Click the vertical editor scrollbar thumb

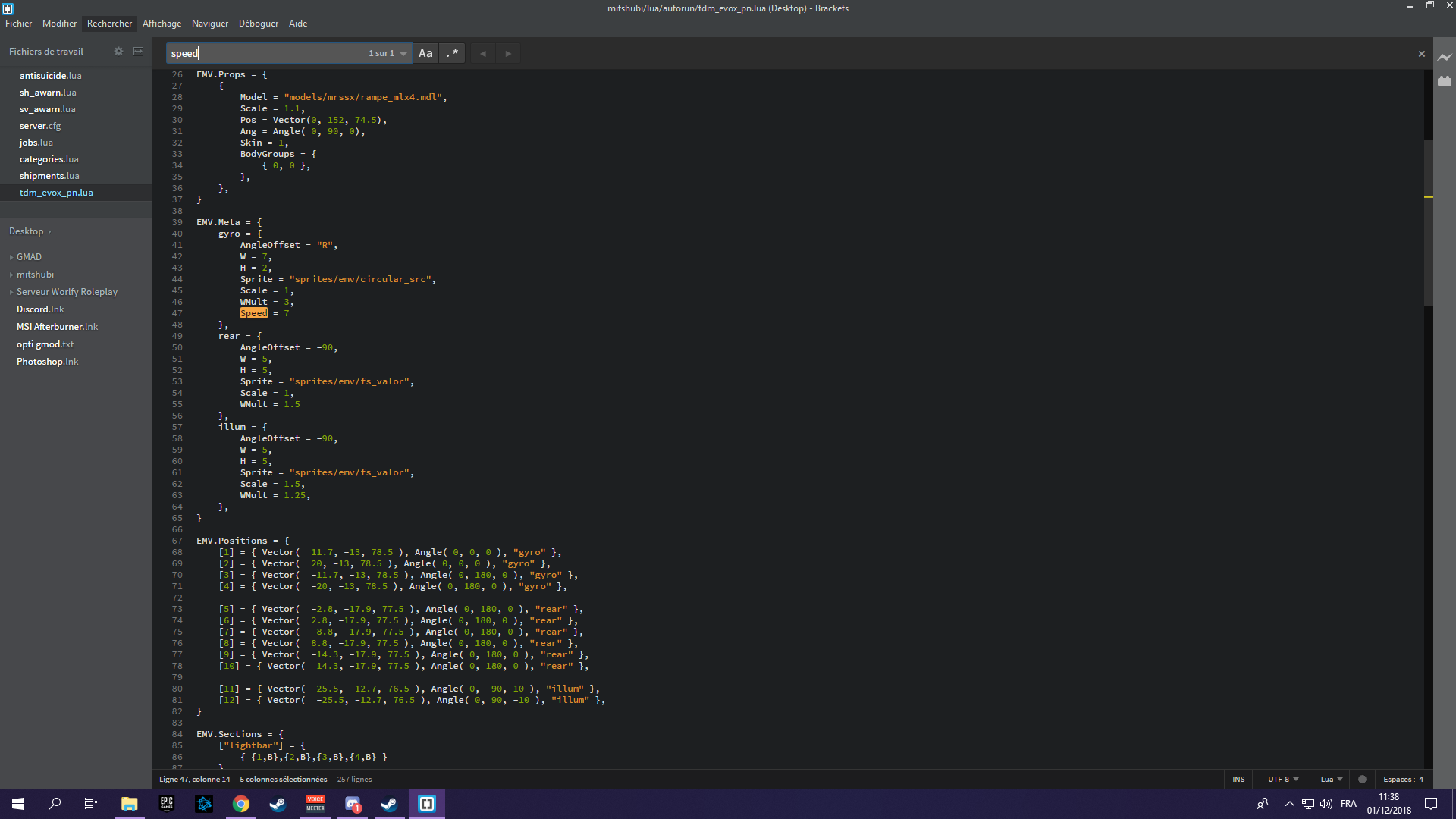1428,223
